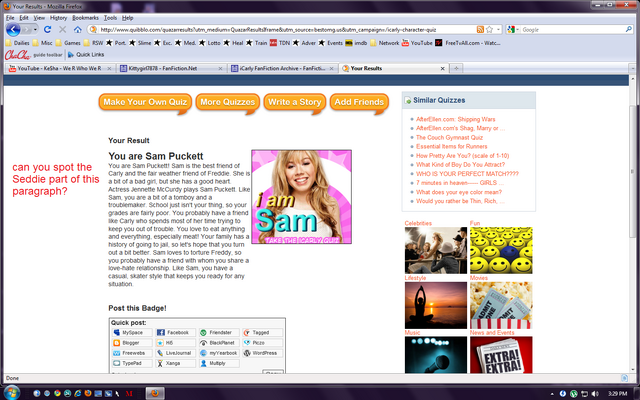The image size is (640, 400).
Task: Open the YouTube bookmark
Action: tap(417, 43)
